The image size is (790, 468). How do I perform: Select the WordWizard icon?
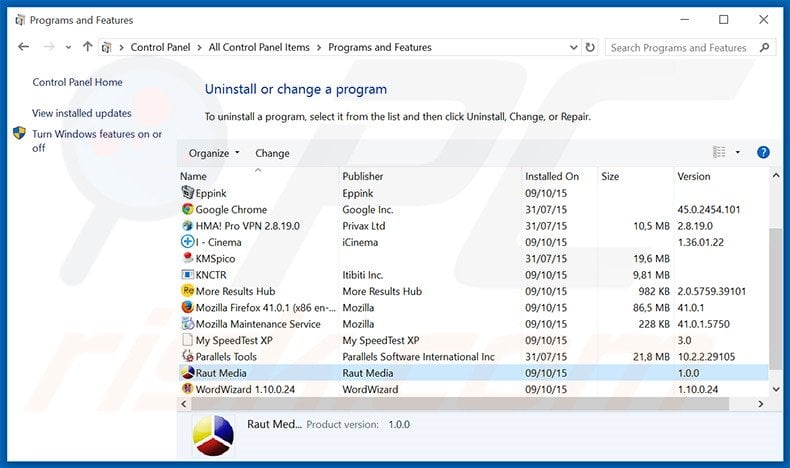[187, 389]
